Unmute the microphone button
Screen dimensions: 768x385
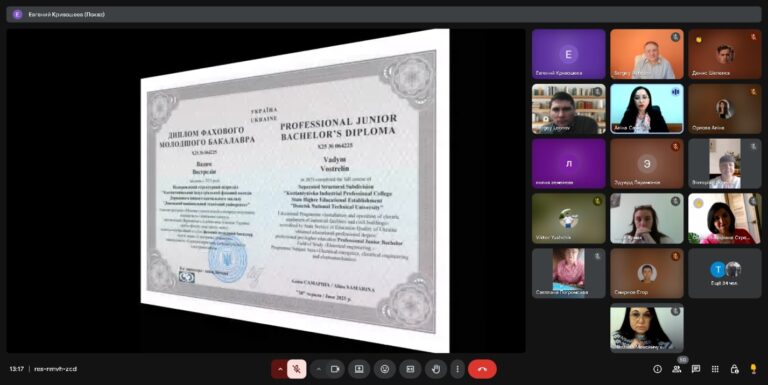297,369
